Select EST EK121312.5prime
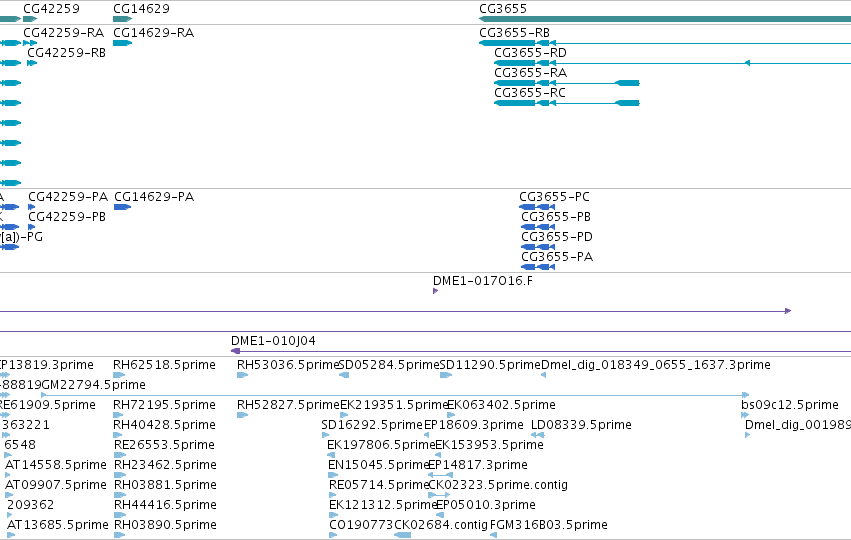This screenshot has width=851, height=540. pyautogui.click(x=383, y=505)
